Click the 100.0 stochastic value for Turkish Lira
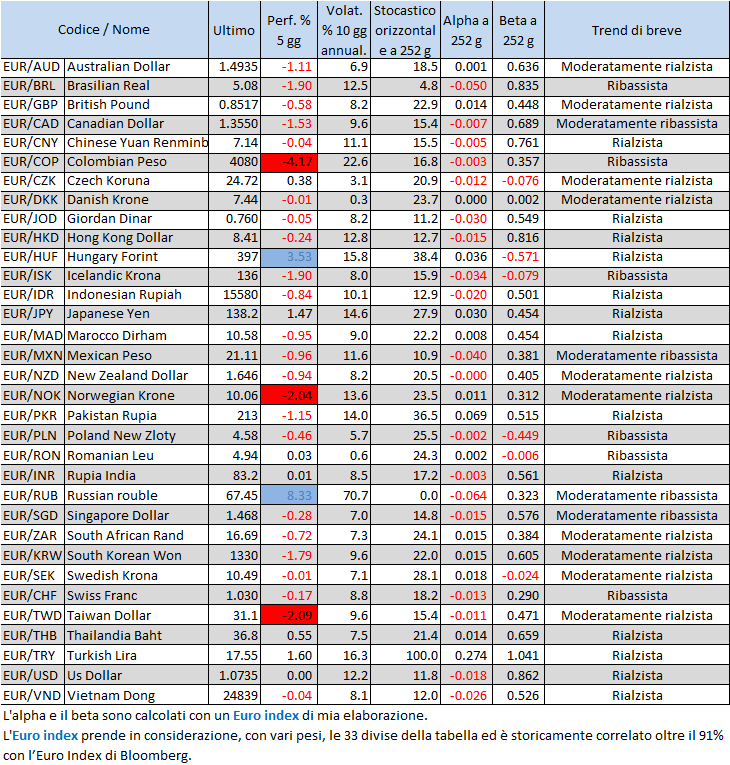The width and height of the screenshot is (730, 765). (405, 656)
